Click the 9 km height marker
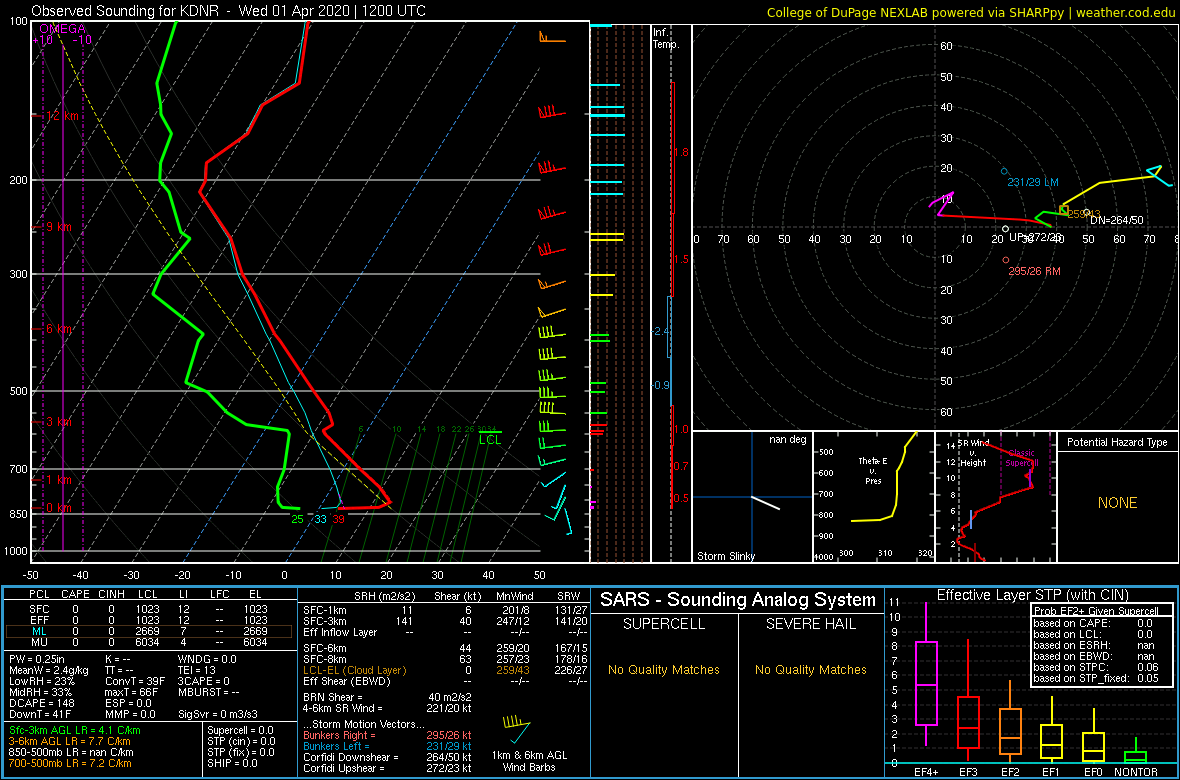The height and width of the screenshot is (780, 1180). [58, 227]
